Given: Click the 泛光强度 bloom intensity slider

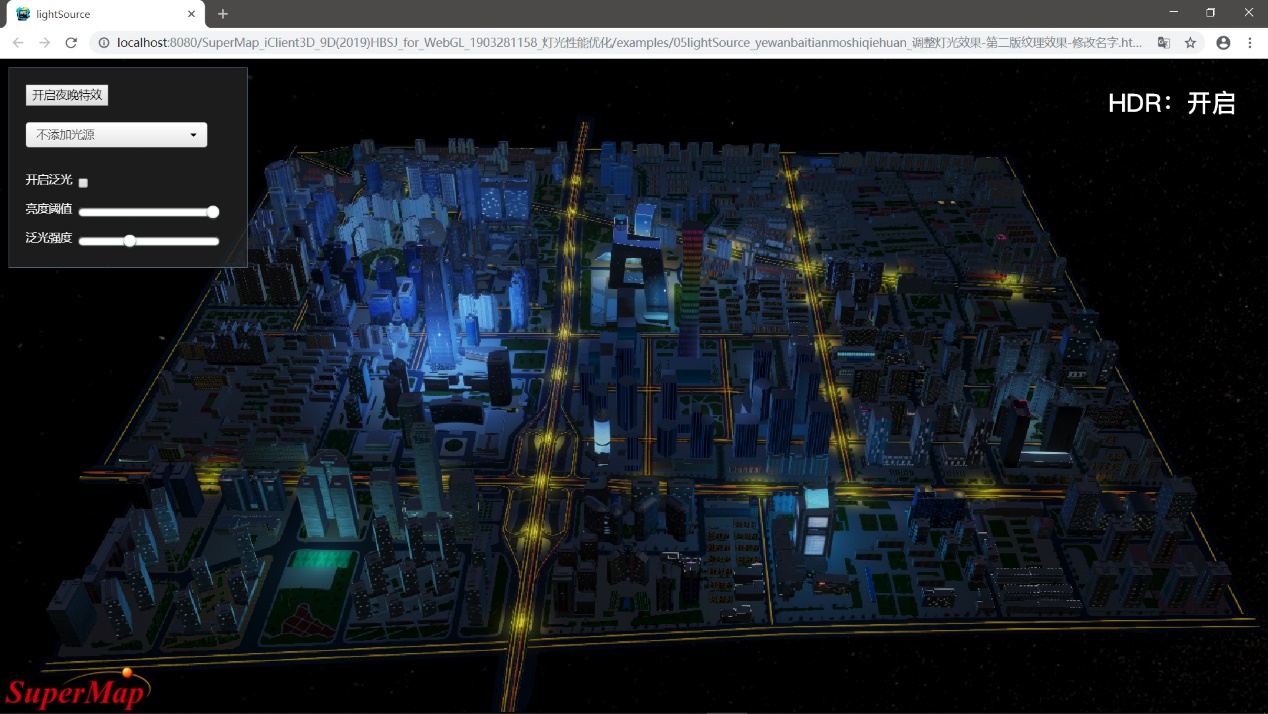Looking at the screenshot, I should pyautogui.click(x=148, y=241).
